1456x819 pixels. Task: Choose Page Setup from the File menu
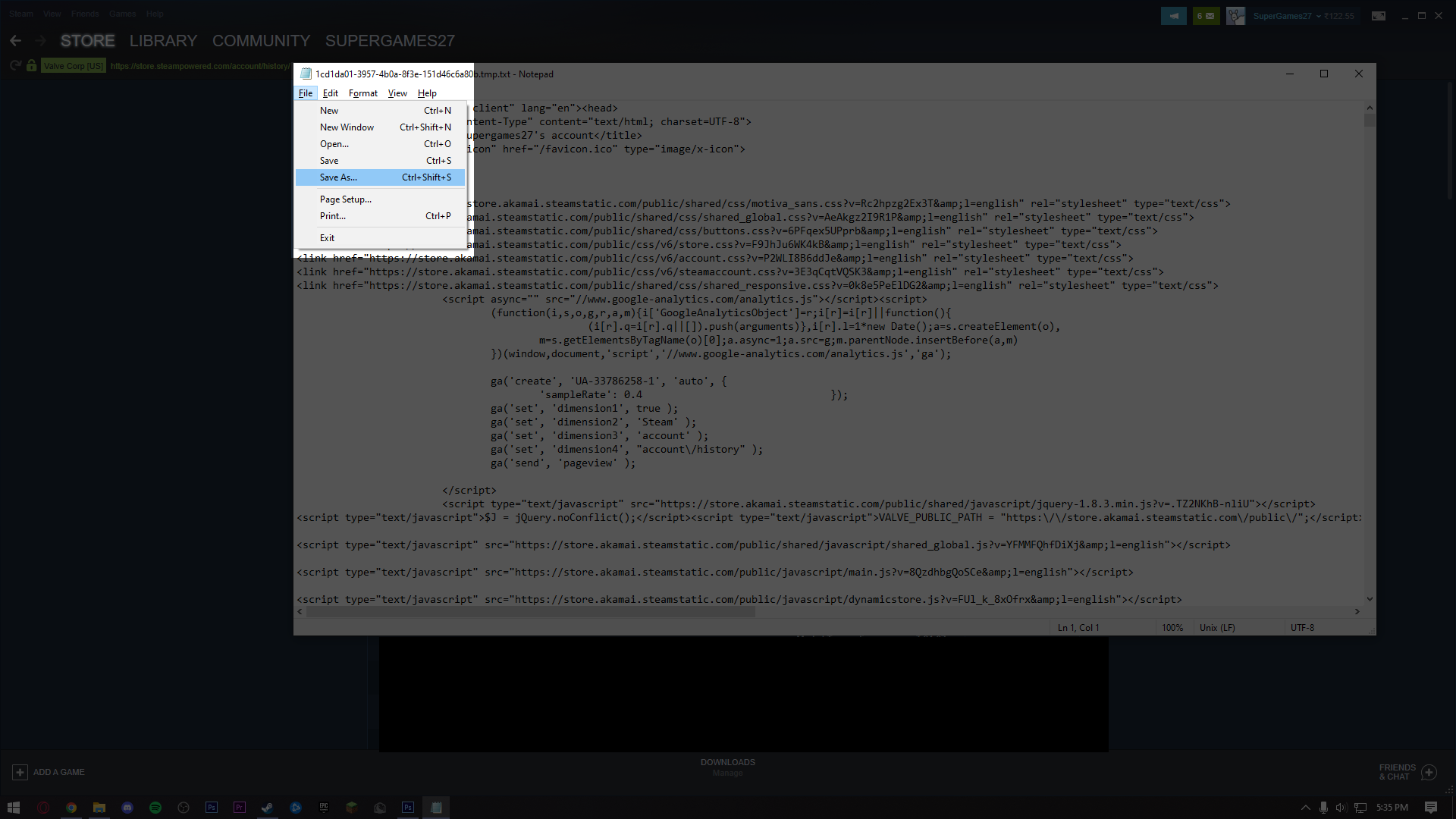coord(346,199)
